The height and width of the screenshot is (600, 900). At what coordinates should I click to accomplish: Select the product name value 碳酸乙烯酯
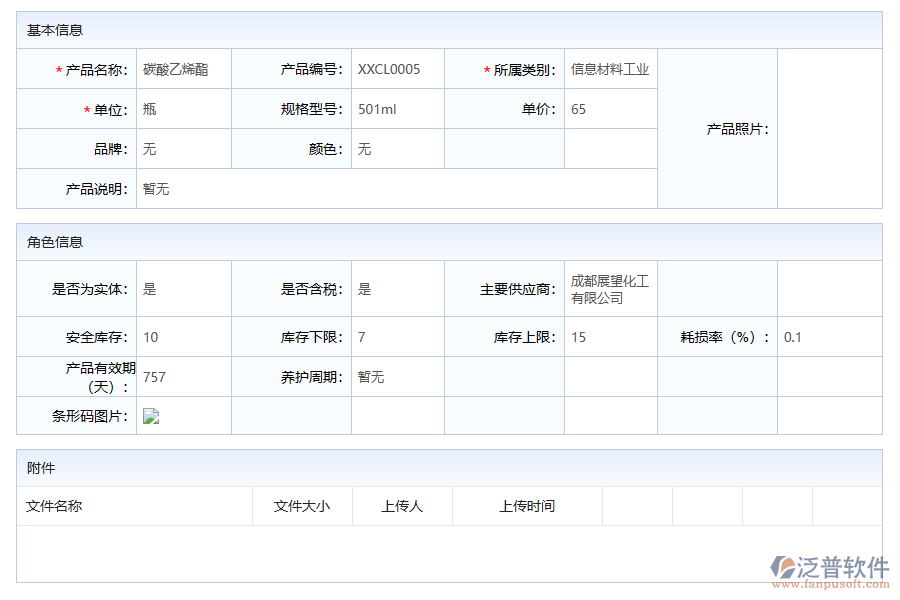(x=176, y=69)
